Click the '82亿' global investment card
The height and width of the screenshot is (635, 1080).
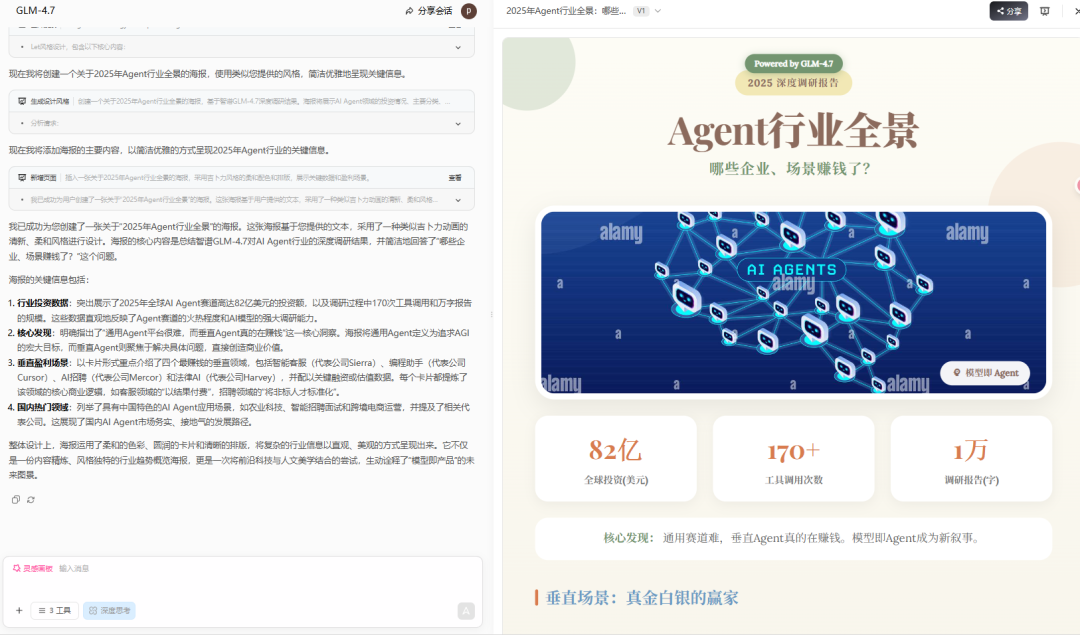(616, 459)
